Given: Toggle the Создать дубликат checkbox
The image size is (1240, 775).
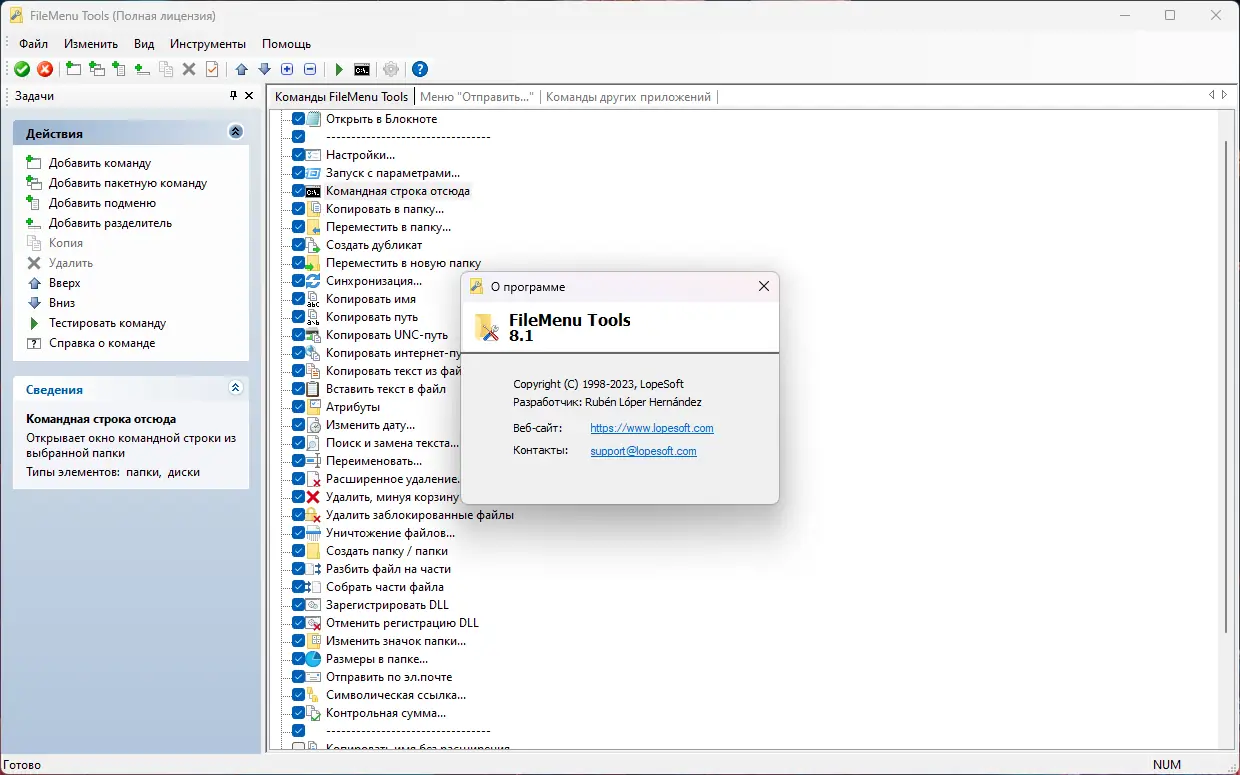Looking at the screenshot, I should pyautogui.click(x=298, y=245).
